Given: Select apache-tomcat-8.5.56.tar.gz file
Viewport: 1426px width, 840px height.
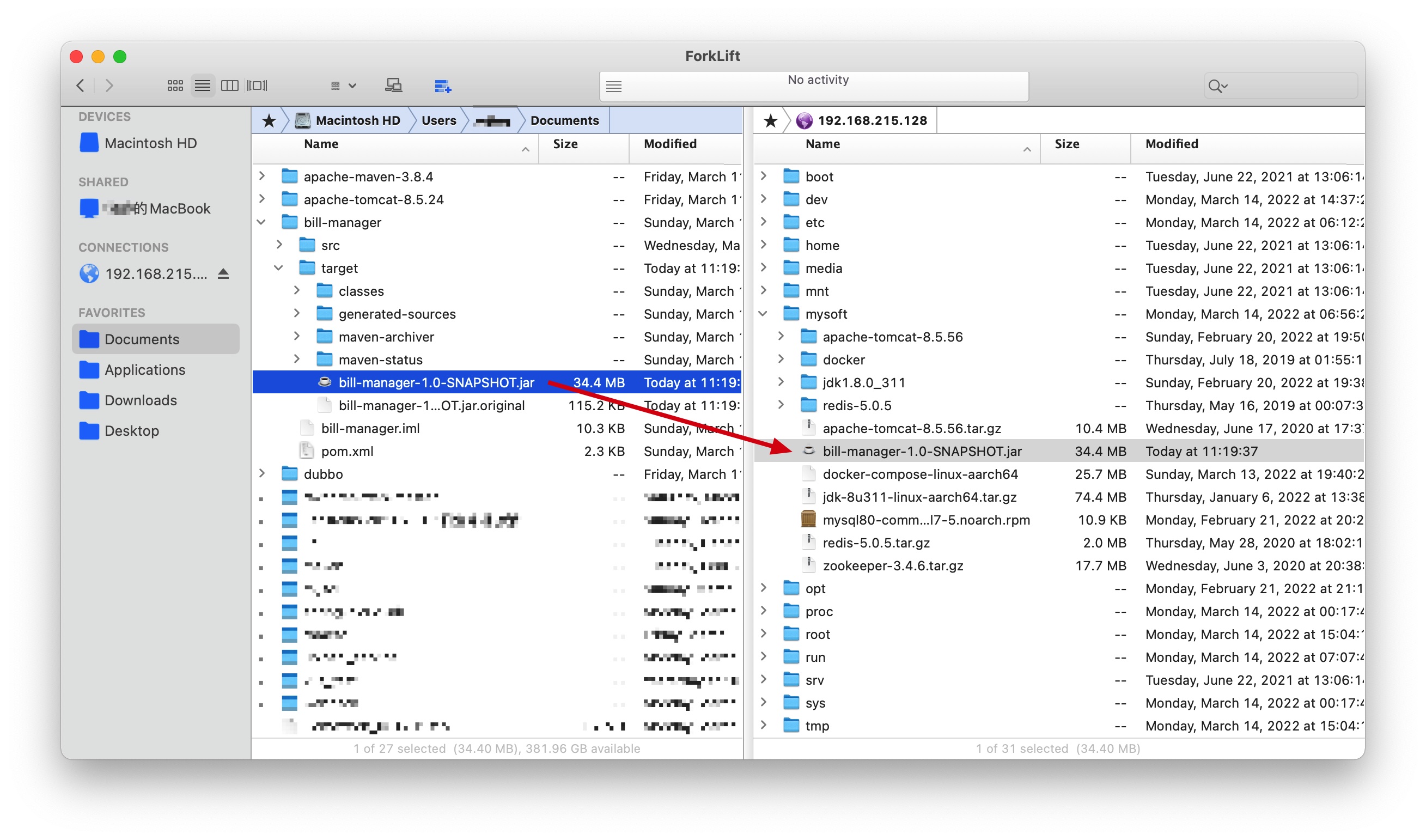Looking at the screenshot, I should click(1059, 429).
